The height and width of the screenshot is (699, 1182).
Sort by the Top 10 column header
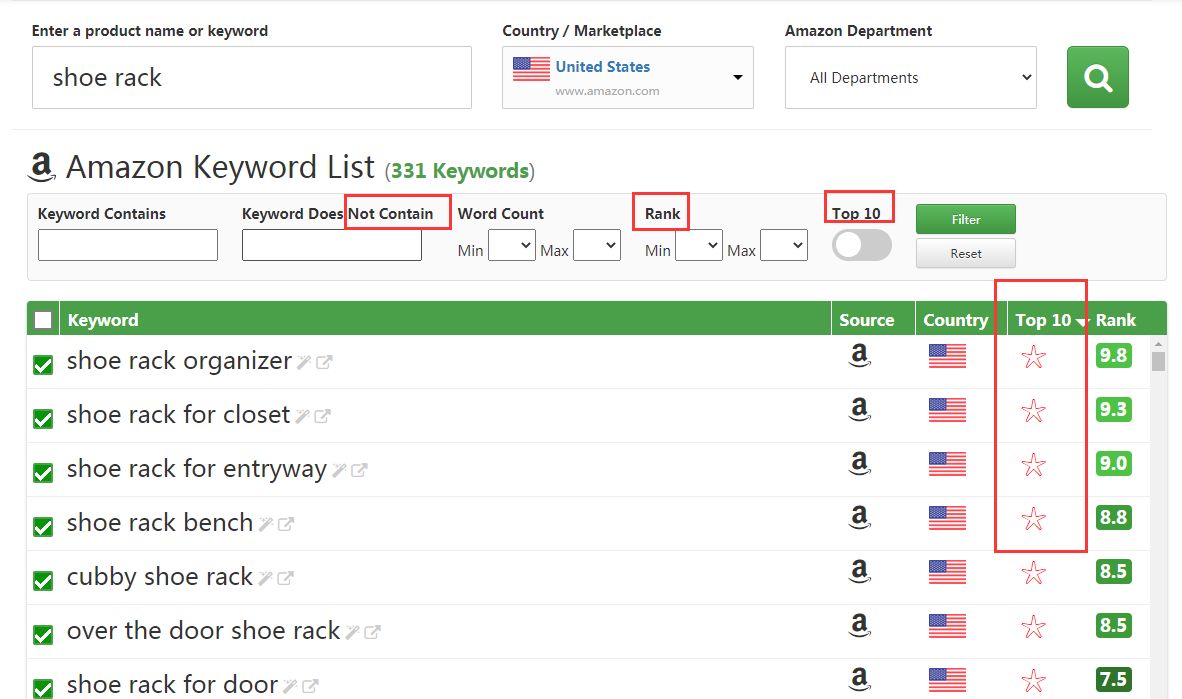(1045, 320)
